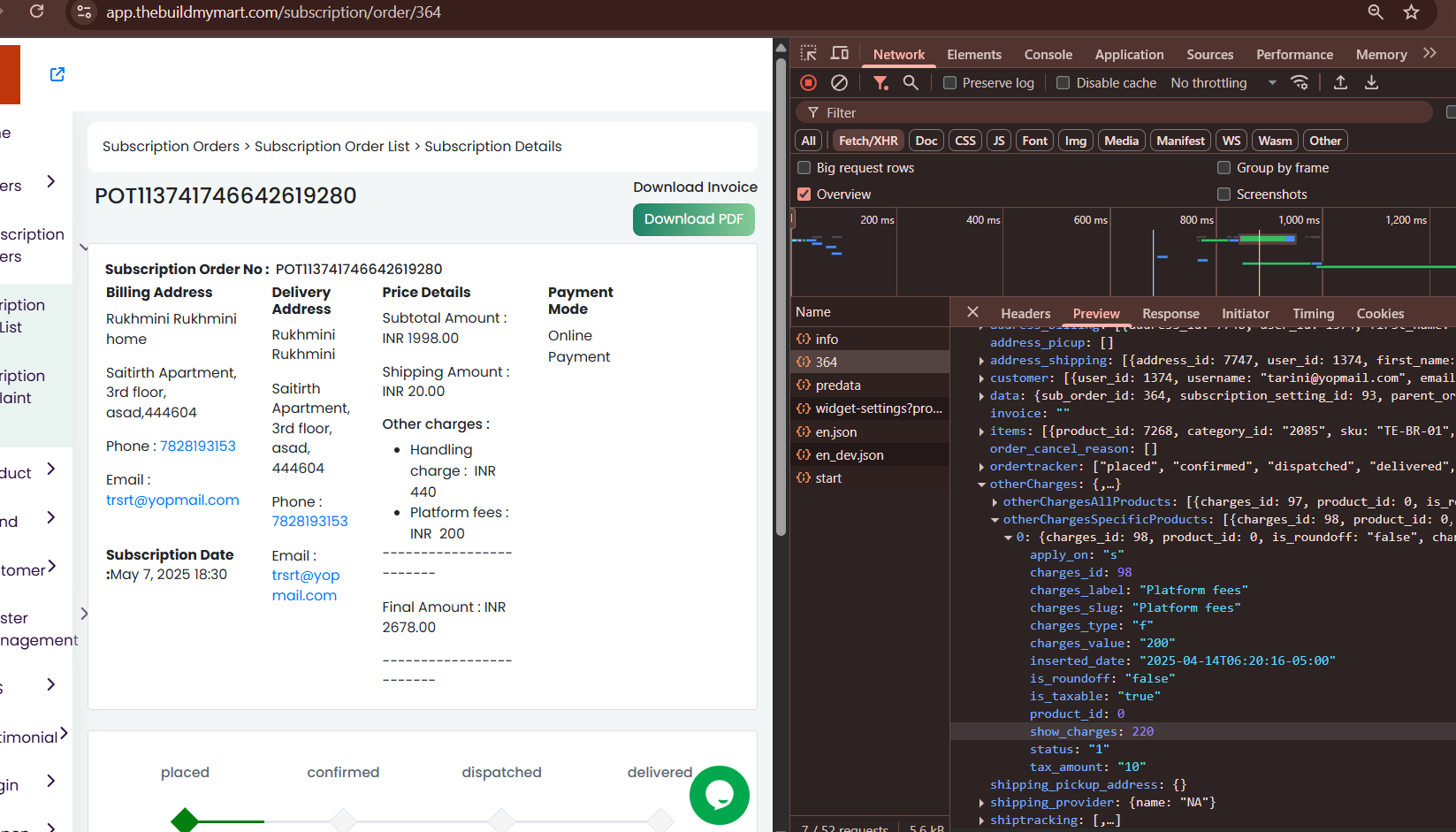The image size is (1456, 832).
Task: Reload the page with browser refresh icon
Action: (x=36, y=11)
